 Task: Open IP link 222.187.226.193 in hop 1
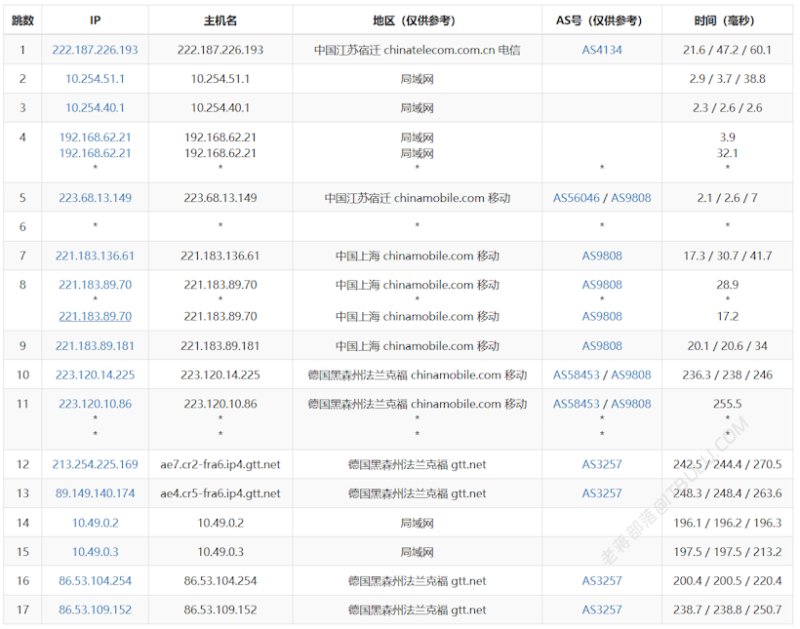tap(95, 50)
